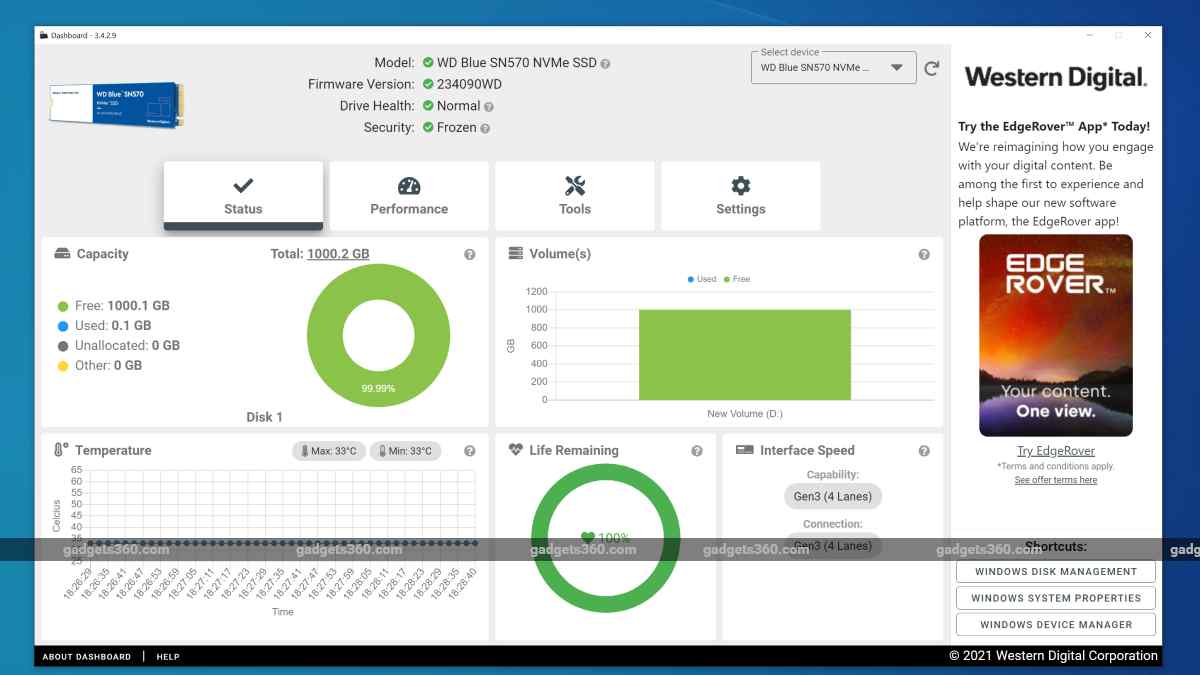This screenshot has height=675, width=1200.
Task: Show help for the Life Remaining panel
Action: coord(697,451)
